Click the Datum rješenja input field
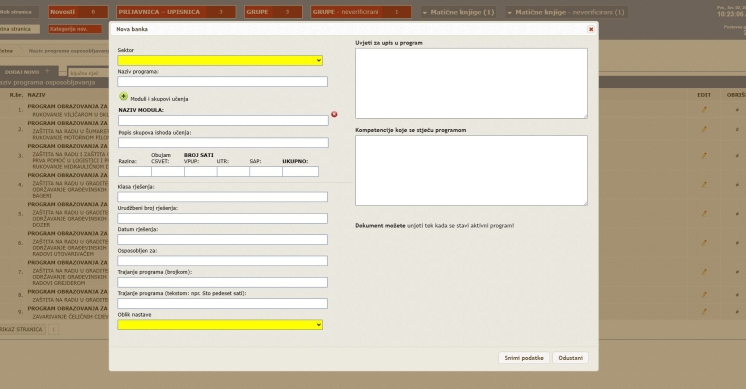Image resolution: width=746 pixels, height=389 pixels. tap(222, 239)
